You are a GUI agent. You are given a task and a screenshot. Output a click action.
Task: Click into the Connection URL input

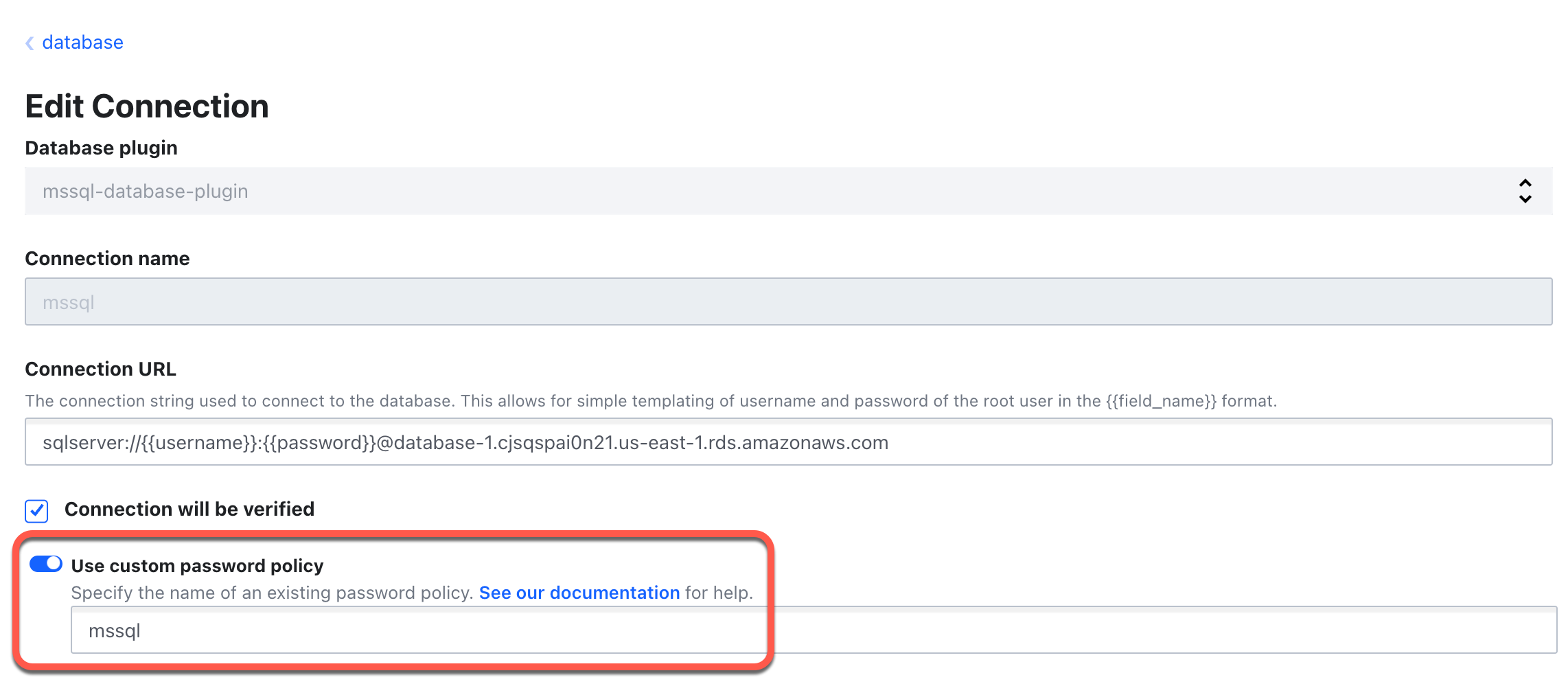[x=788, y=442]
